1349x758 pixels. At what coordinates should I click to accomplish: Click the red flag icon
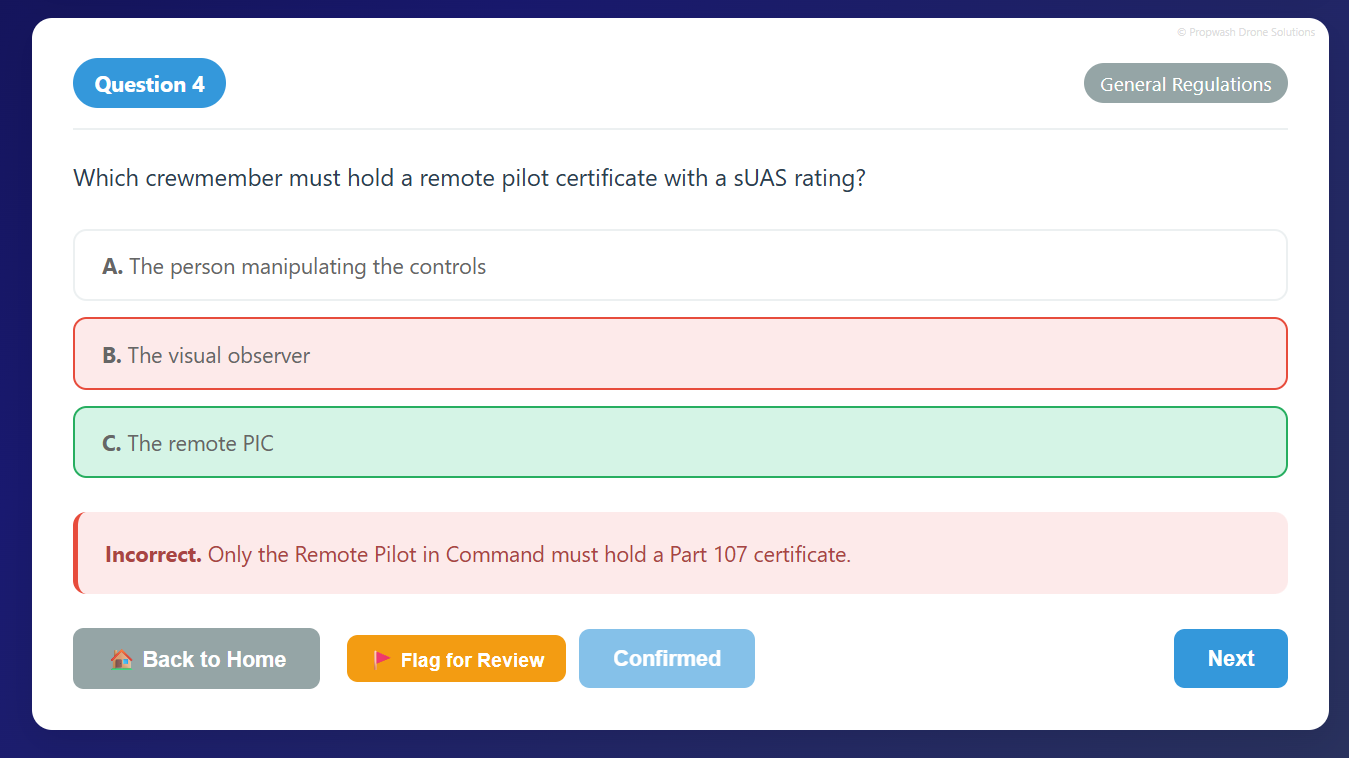click(x=382, y=660)
